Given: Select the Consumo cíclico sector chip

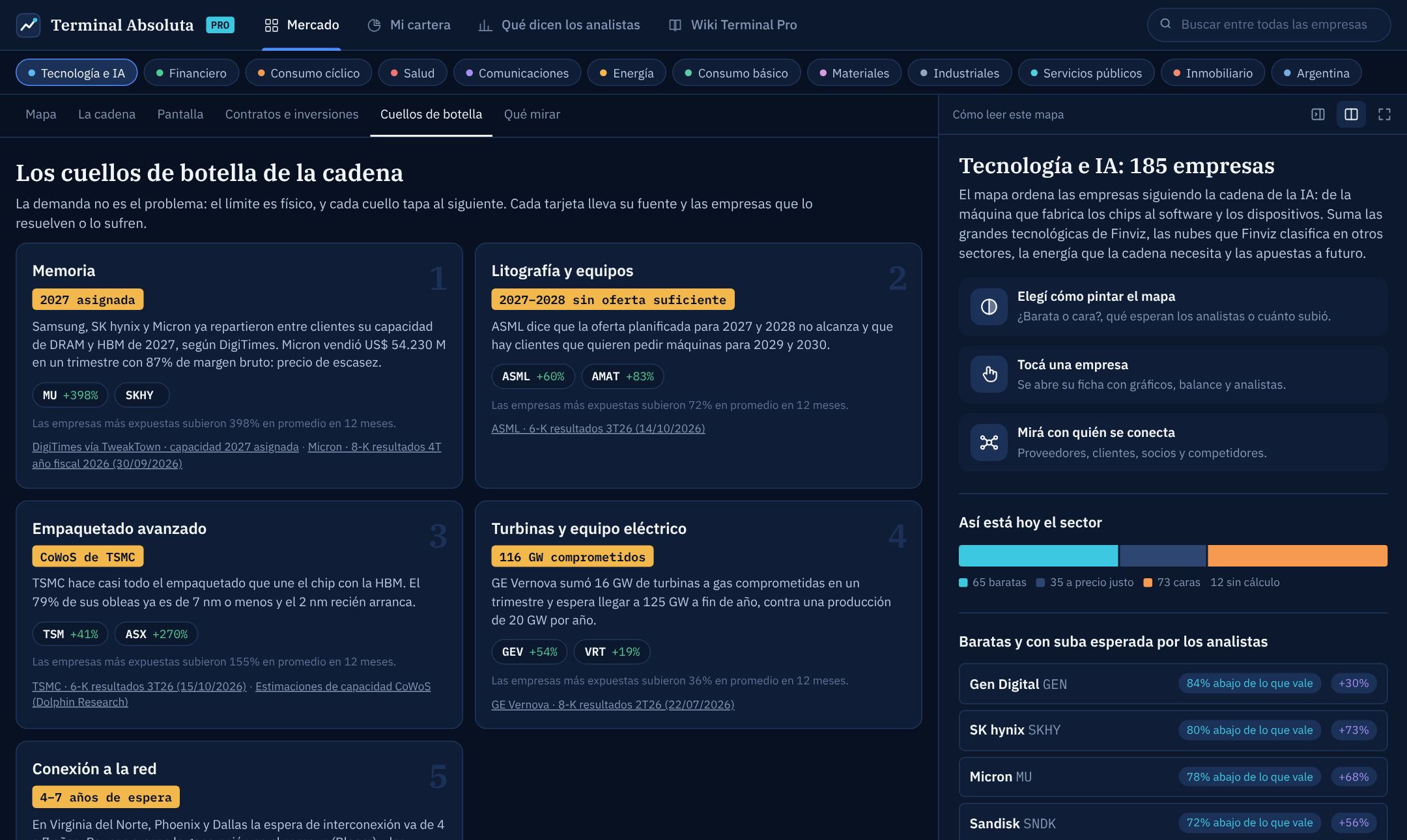Looking at the screenshot, I should pos(308,72).
